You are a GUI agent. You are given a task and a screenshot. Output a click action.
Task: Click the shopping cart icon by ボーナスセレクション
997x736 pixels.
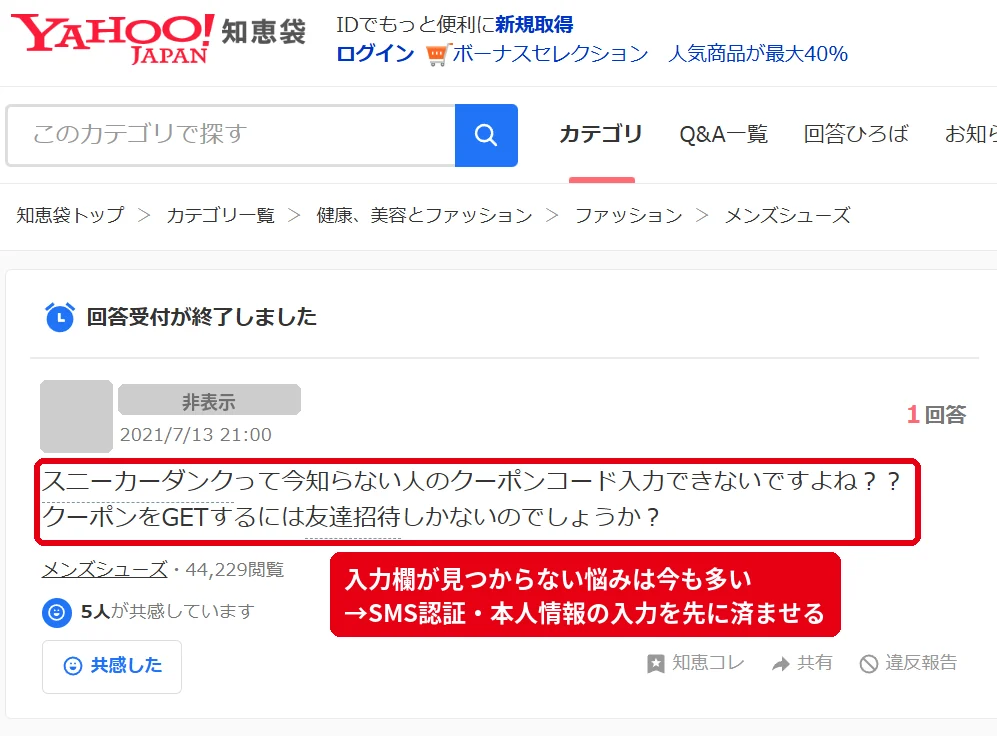[x=437, y=55]
